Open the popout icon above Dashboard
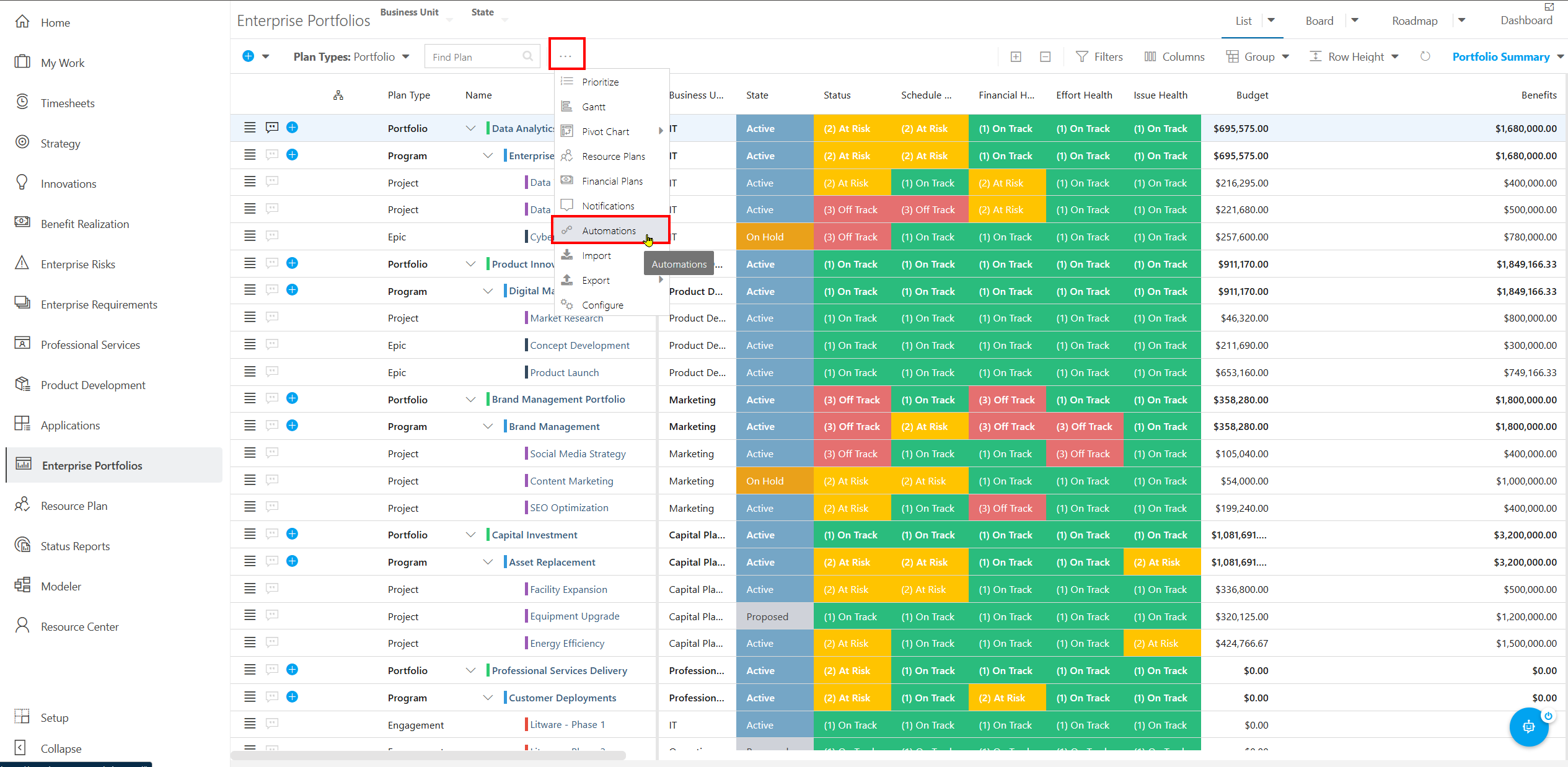1568x767 pixels. pos(1549,6)
